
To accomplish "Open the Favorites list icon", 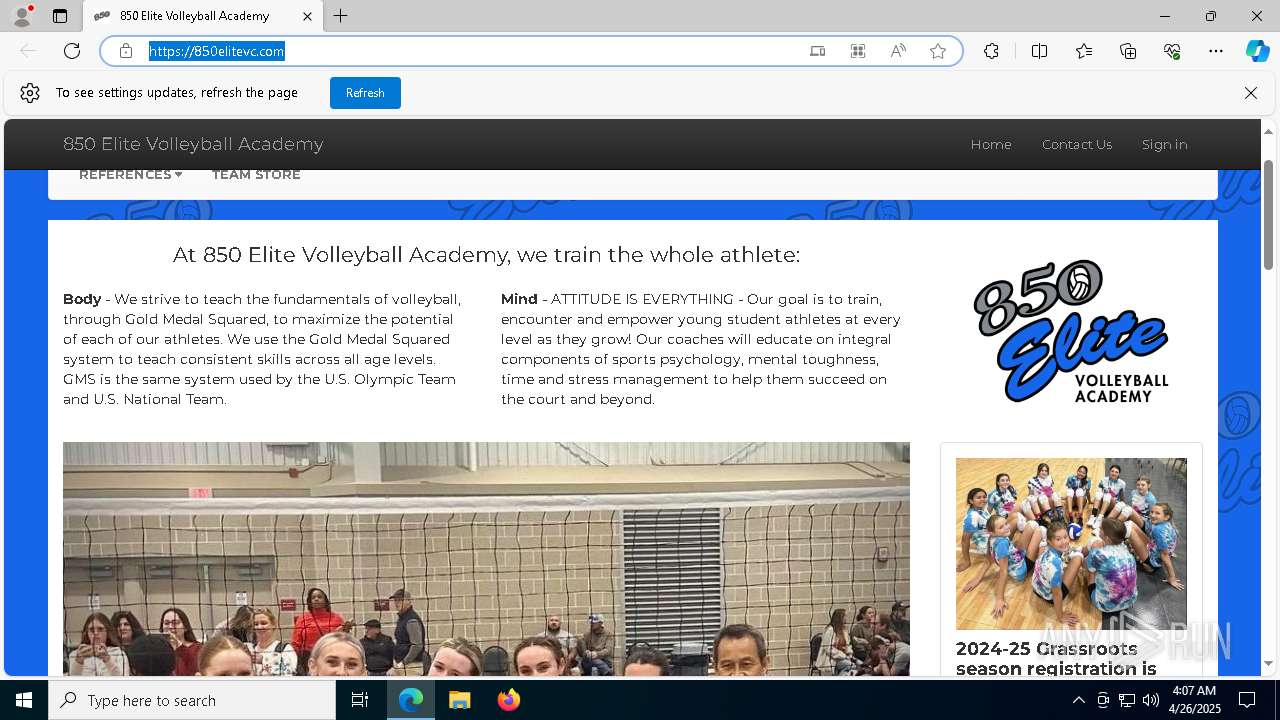I will coord(1084,51).
